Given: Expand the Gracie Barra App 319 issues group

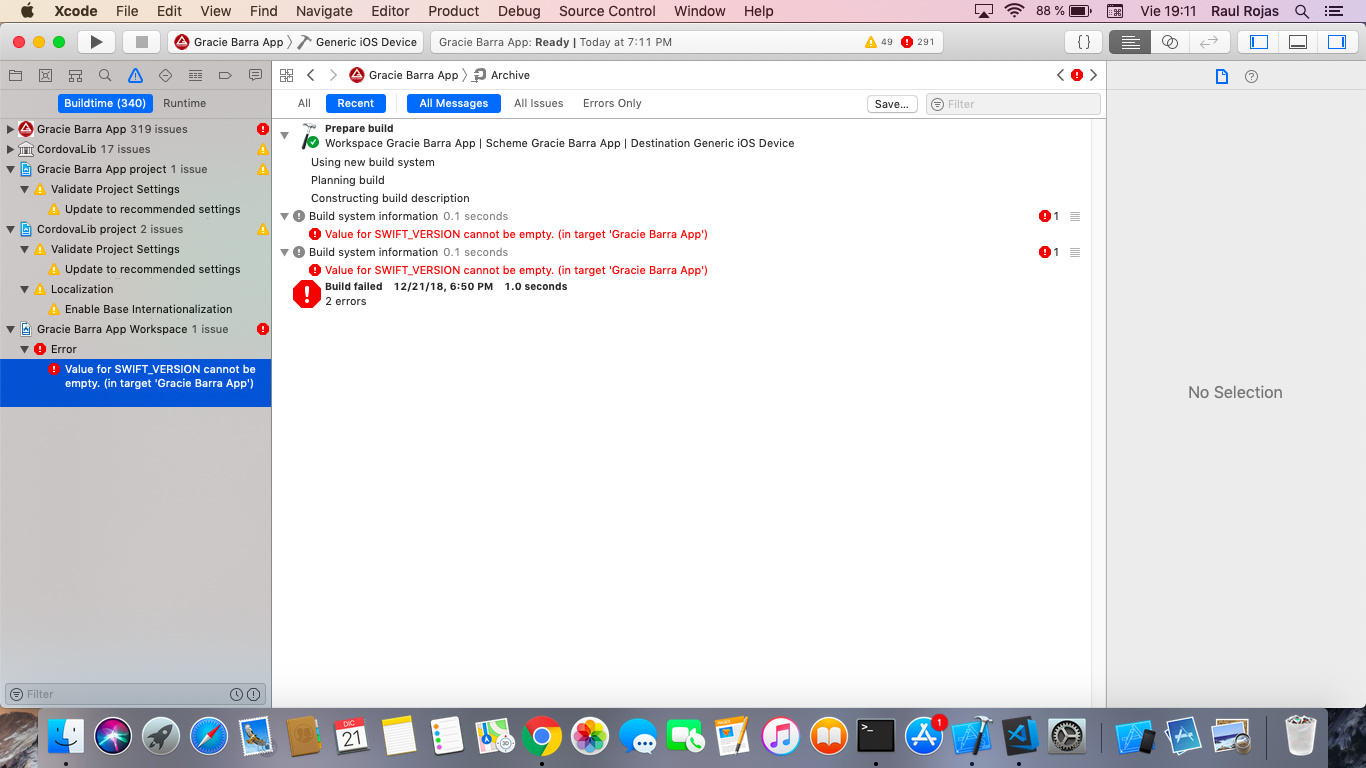Looking at the screenshot, I should (x=11, y=129).
